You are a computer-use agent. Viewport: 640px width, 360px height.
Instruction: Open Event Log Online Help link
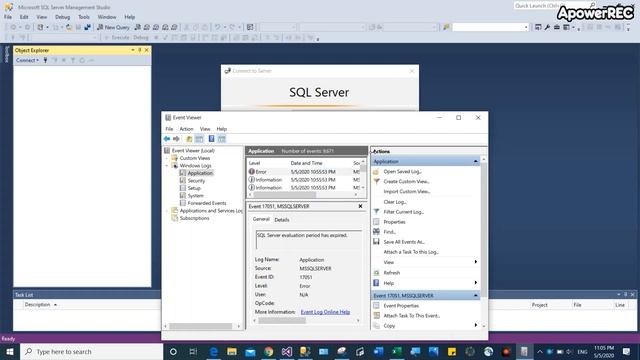point(325,312)
